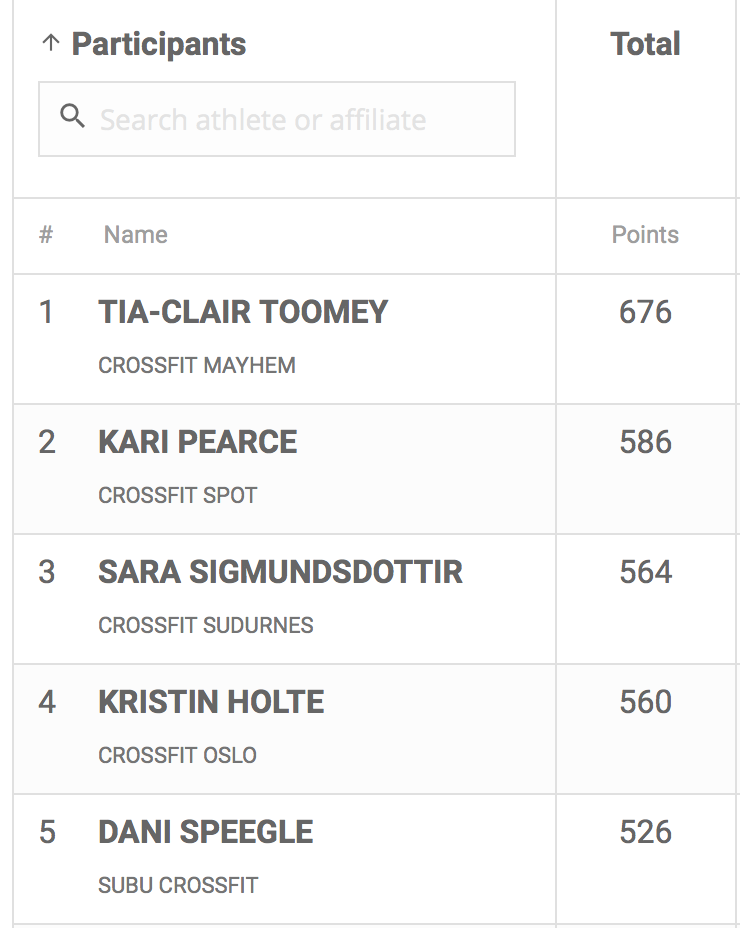Screen dimensions: 740x928
Task: Click the Points column subheader
Action: pyautogui.click(x=645, y=235)
